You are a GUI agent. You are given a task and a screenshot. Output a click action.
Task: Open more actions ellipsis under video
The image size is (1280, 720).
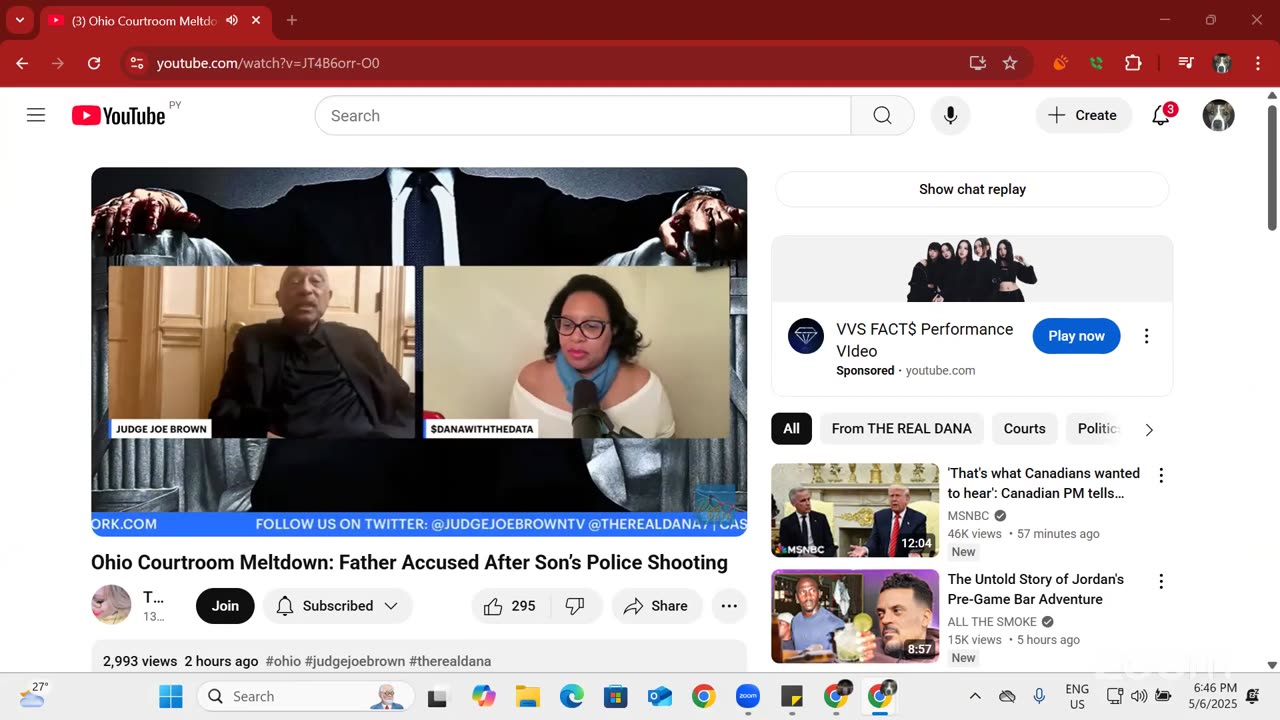coord(729,606)
